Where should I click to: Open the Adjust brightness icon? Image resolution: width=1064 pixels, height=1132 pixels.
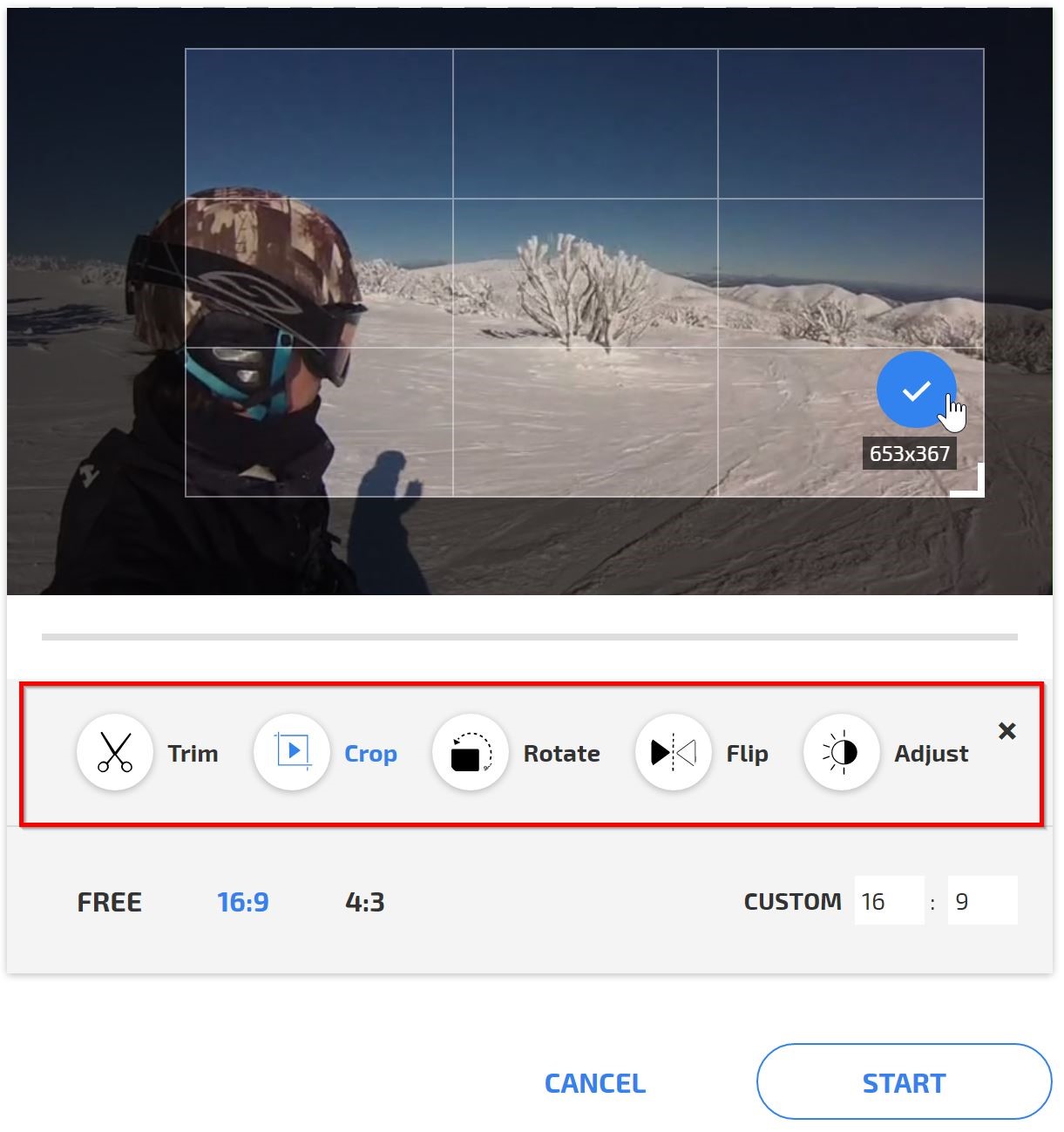(x=841, y=752)
